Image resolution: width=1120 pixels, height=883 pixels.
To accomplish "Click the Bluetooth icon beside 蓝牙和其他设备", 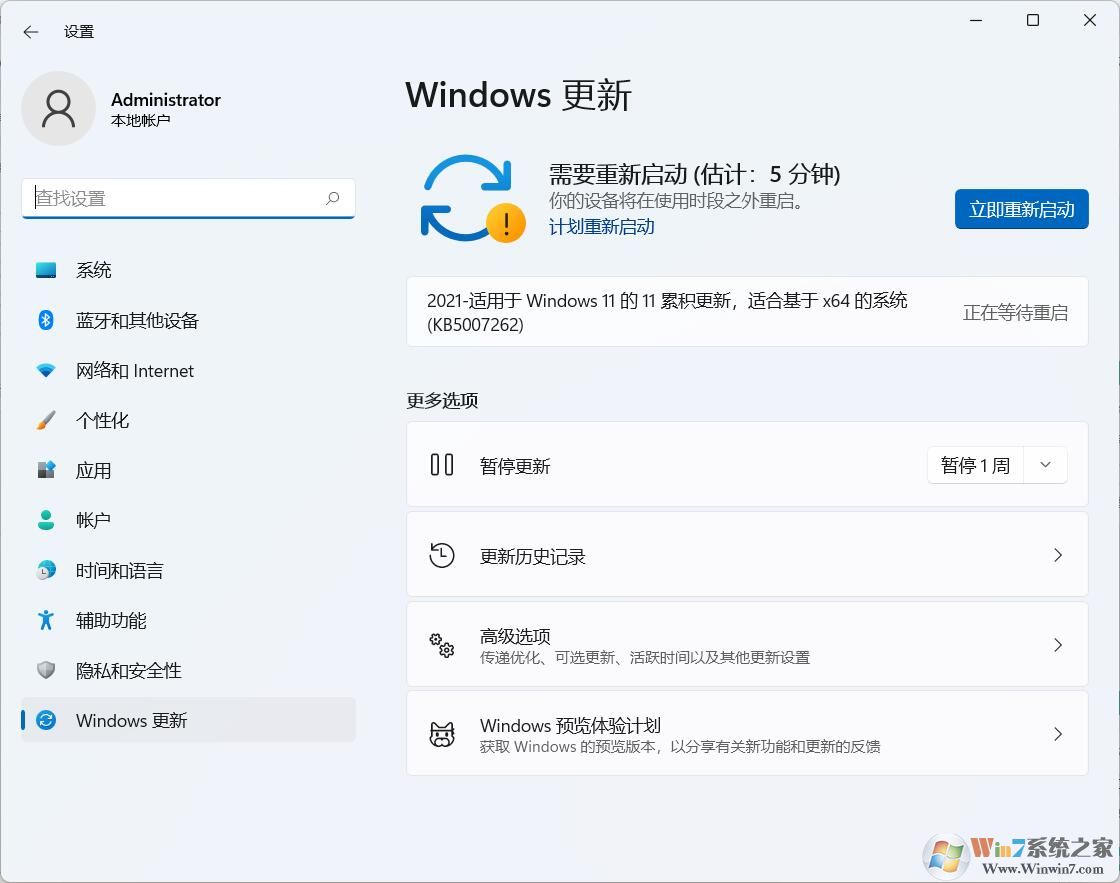I will pyautogui.click(x=46, y=320).
